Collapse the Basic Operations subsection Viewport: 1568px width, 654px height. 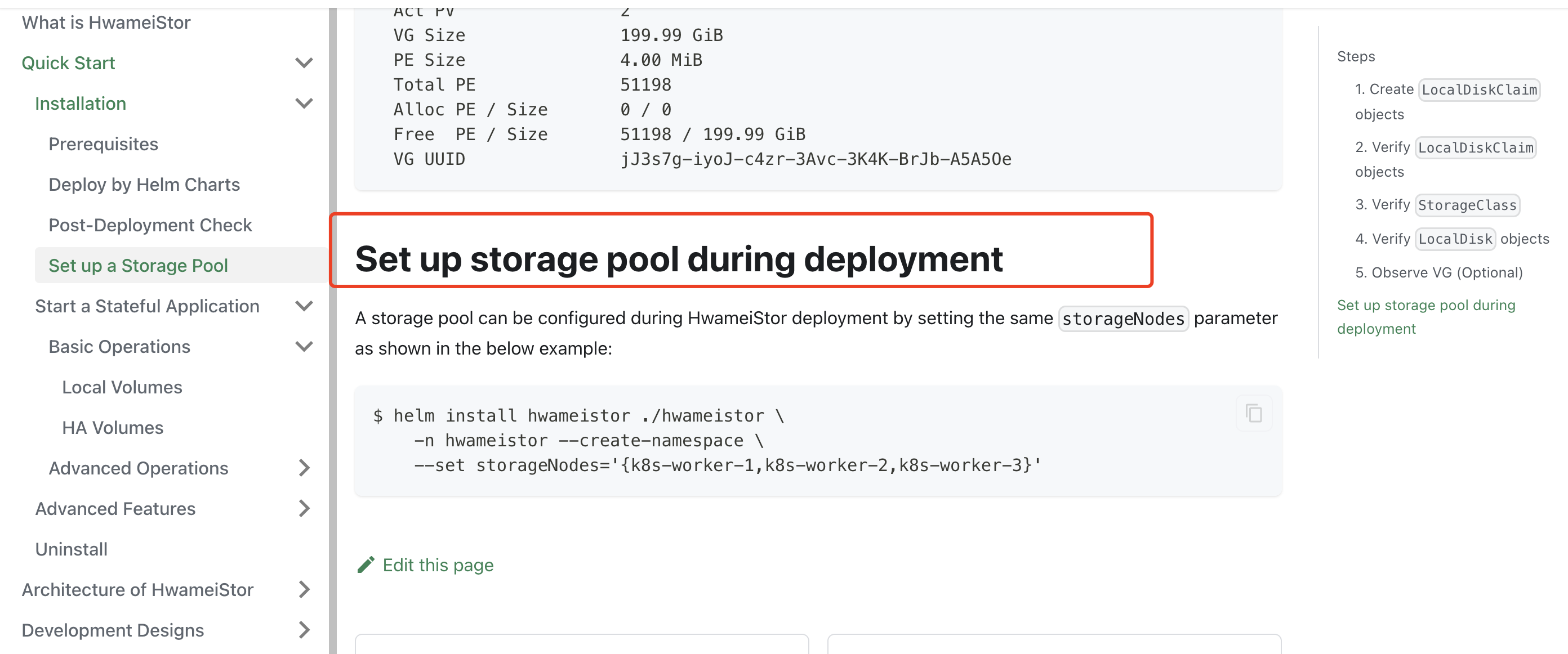304,346
